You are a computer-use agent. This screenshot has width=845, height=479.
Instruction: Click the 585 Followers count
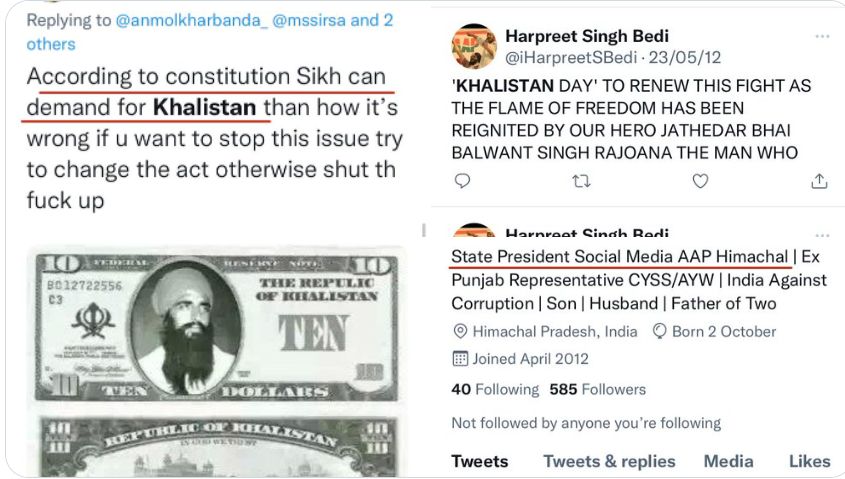tap(597, 389)
